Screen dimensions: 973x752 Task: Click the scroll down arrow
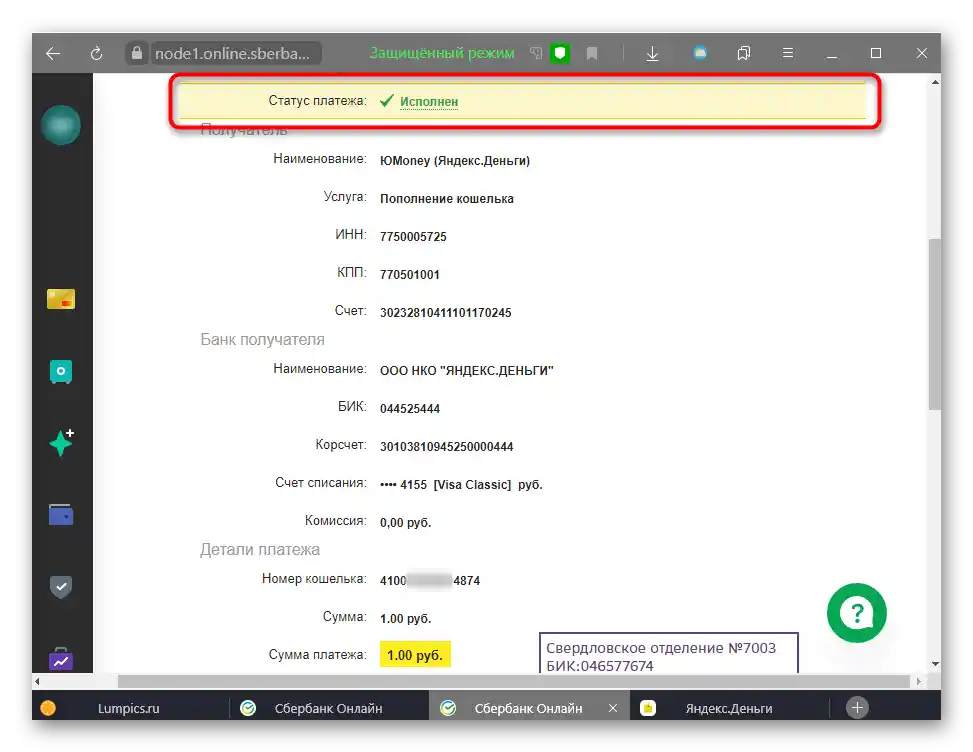935,664
